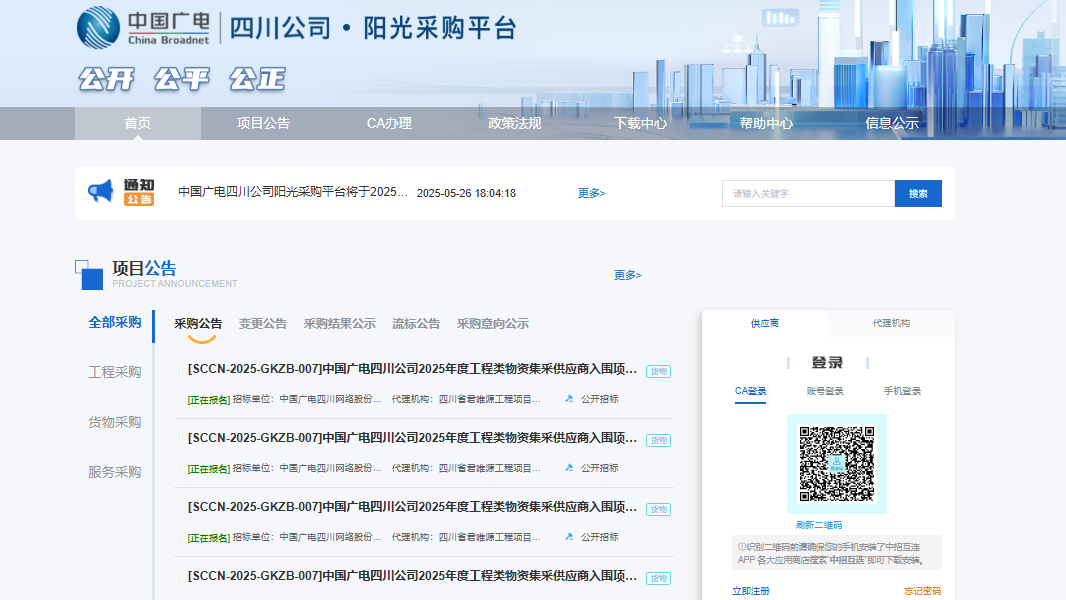The height and width of the screenshot is (600, 1066).
Task: Open the 信息公示 navigation item
Action: coord(892,123)
